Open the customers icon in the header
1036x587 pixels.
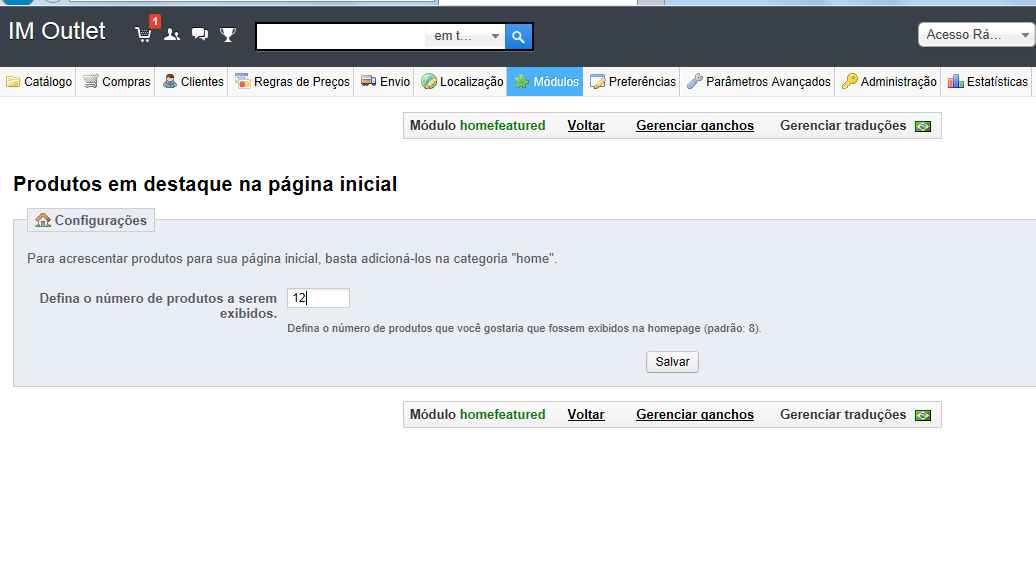172,34
